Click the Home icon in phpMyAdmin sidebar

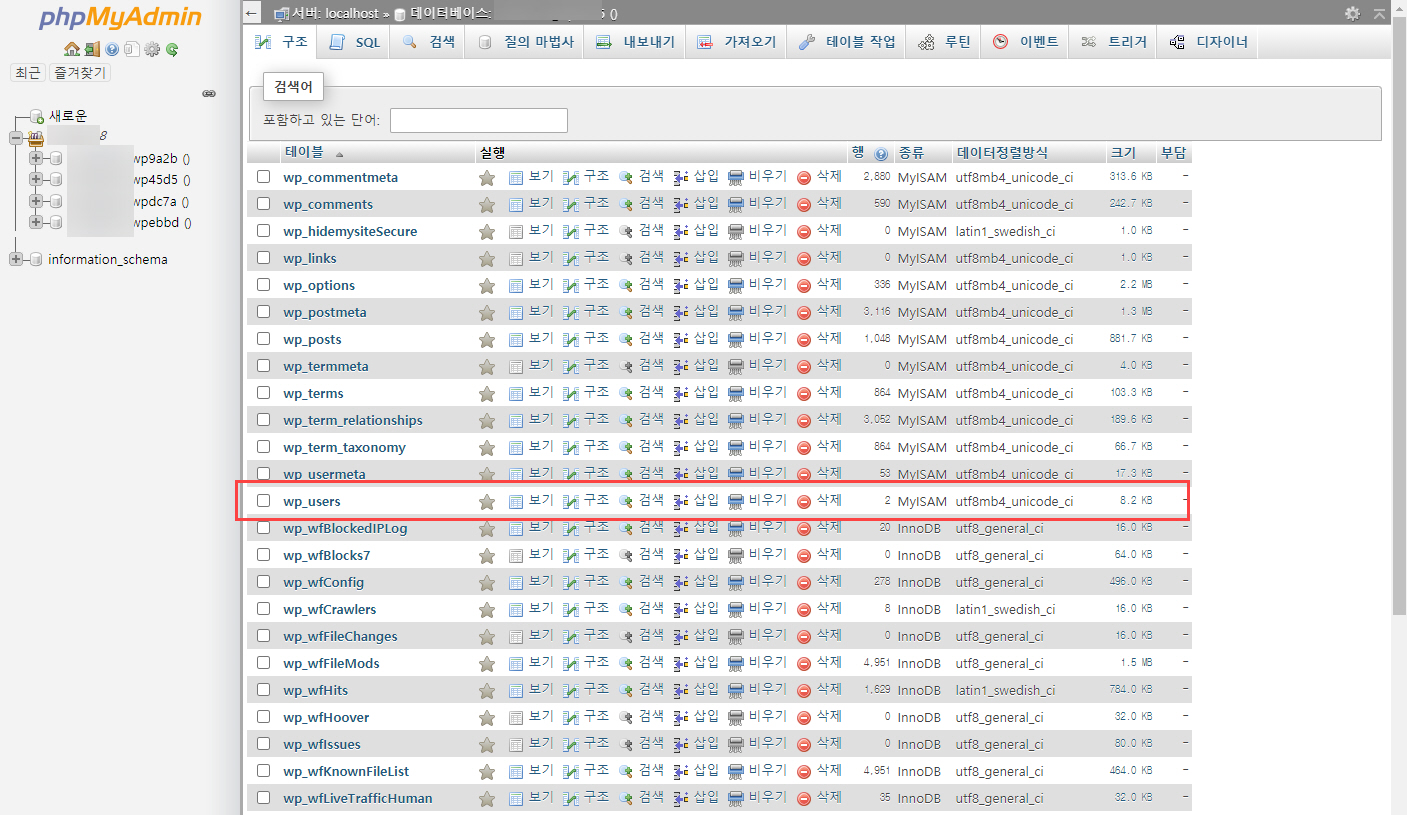pyautogui.click(x=71, y=48)
